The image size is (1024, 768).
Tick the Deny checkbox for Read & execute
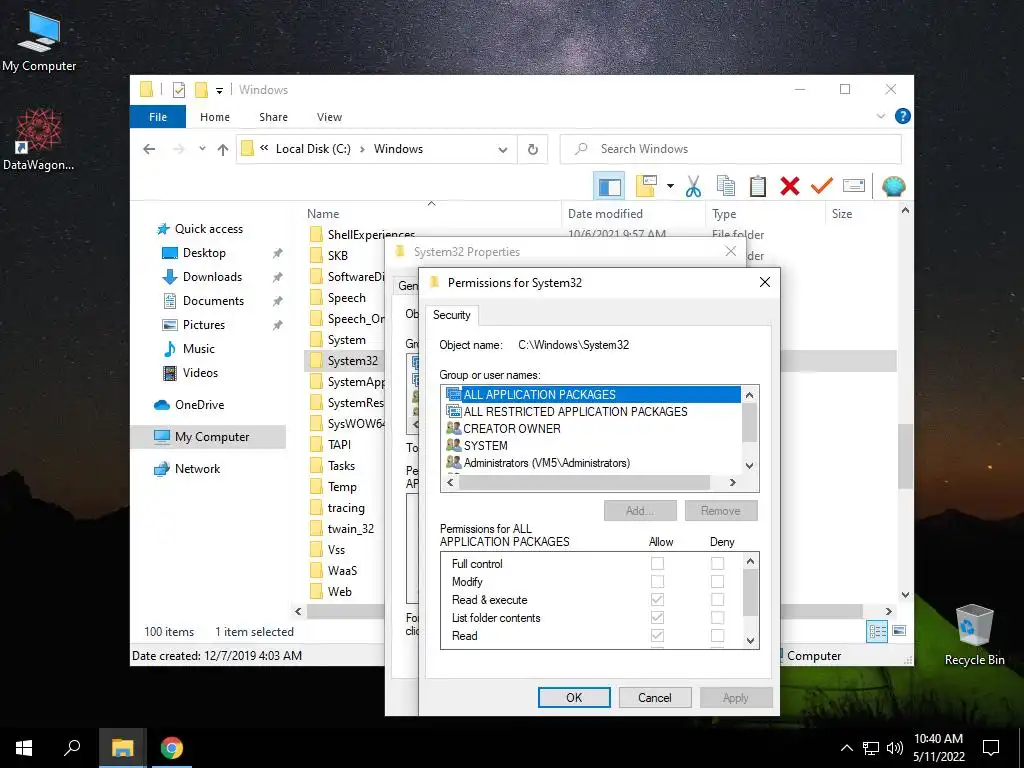717,600
